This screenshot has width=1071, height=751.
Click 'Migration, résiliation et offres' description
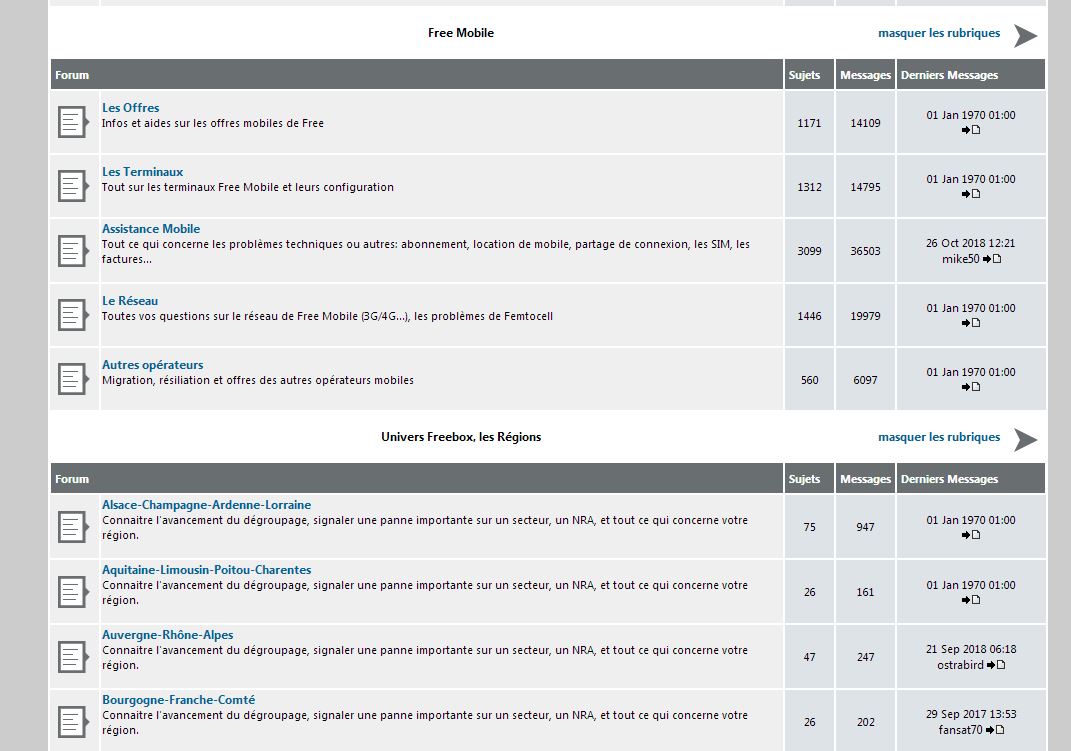[258, 380]
